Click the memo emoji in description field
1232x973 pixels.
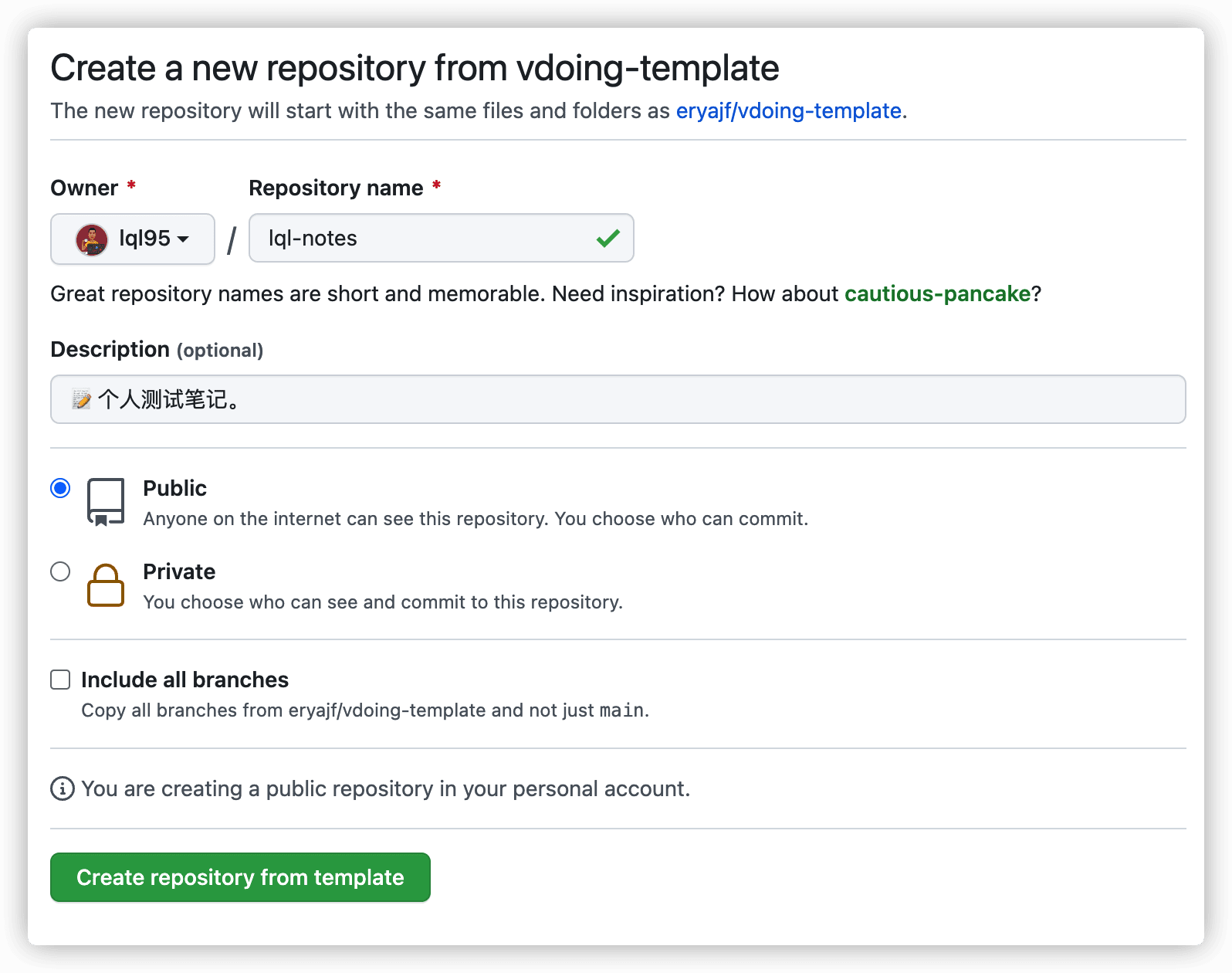(x=82, y=399)
